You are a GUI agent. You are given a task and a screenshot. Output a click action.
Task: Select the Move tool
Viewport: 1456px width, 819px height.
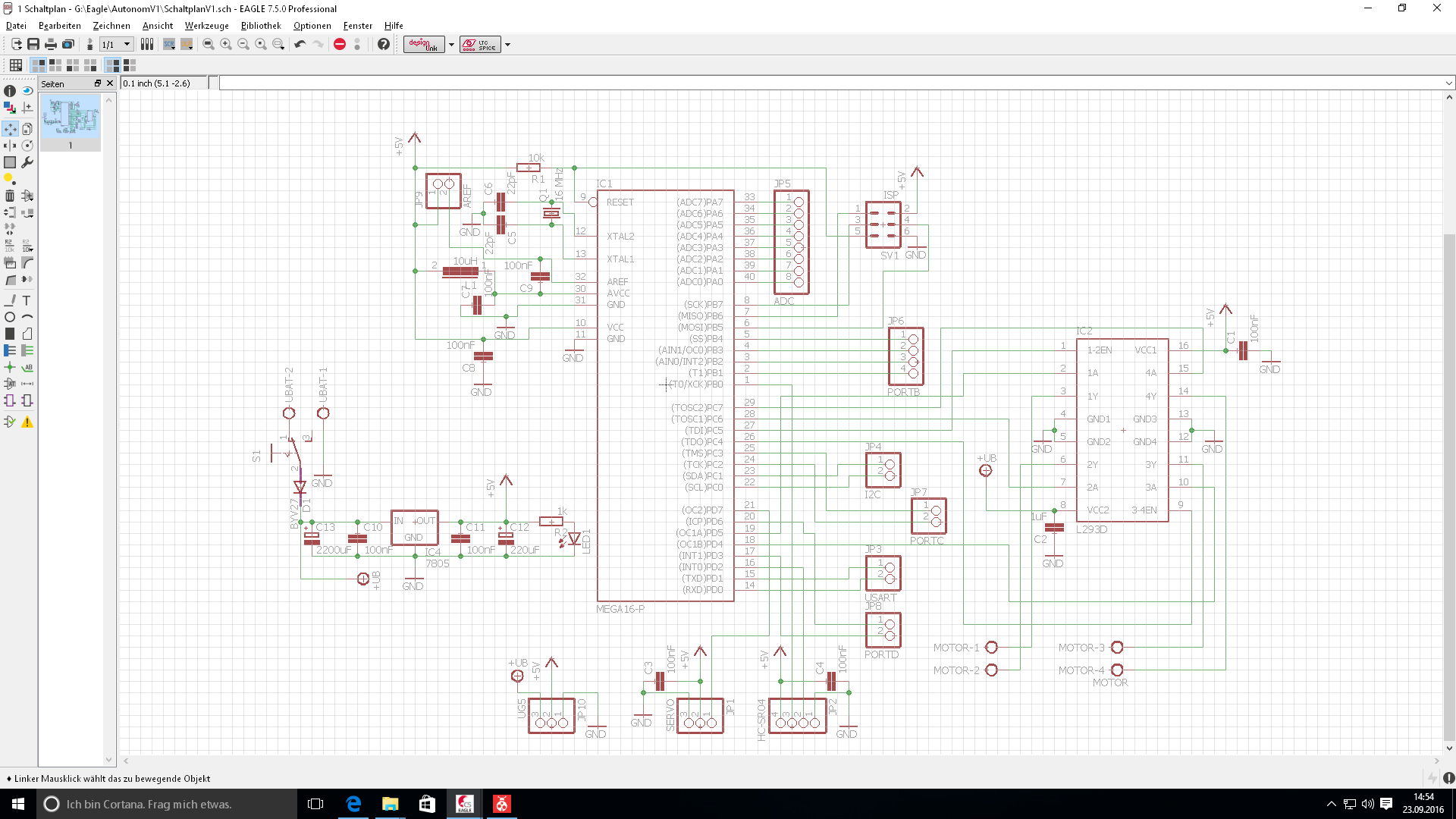coord(10,129)
